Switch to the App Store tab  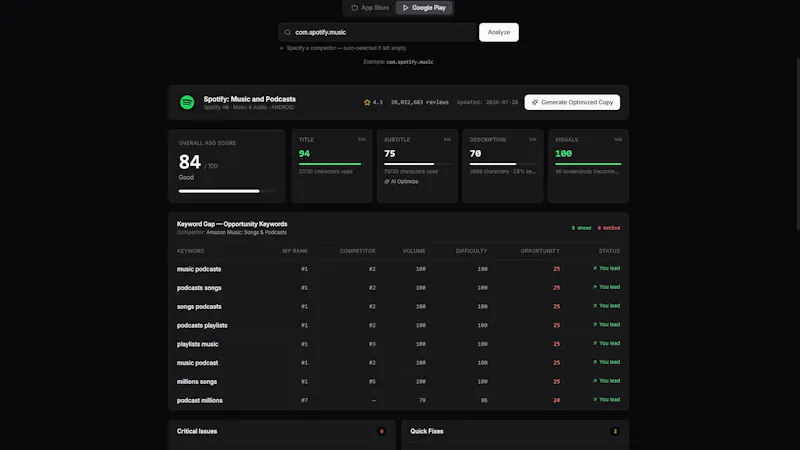(x=370, y=8)
